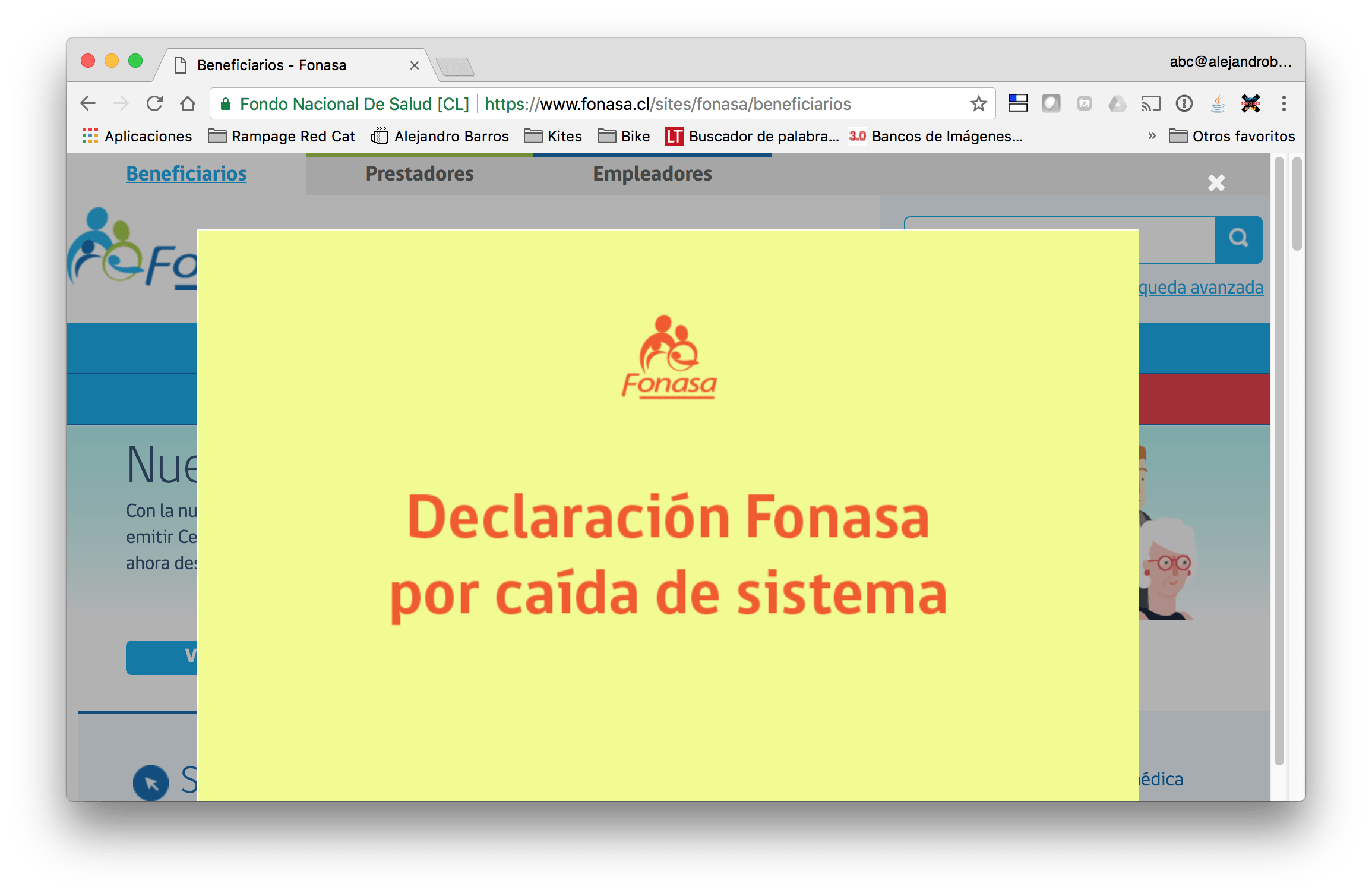Open the flag-style extension icon
The image size is (1372, 896).
click(1017, 104)
